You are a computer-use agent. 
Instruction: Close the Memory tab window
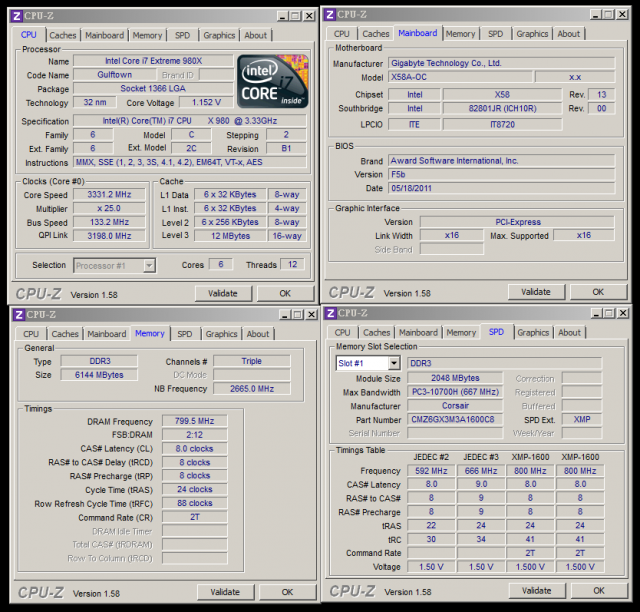tap(311, 314)
